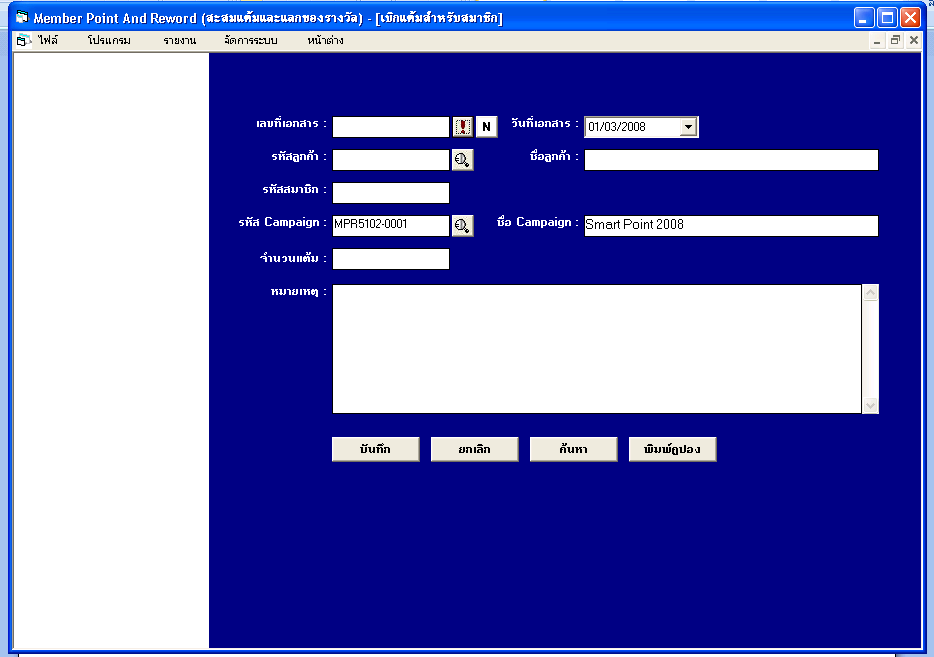The image size is (934, 657).
Task: Close the inner child window
Action: tap(914, 41)
